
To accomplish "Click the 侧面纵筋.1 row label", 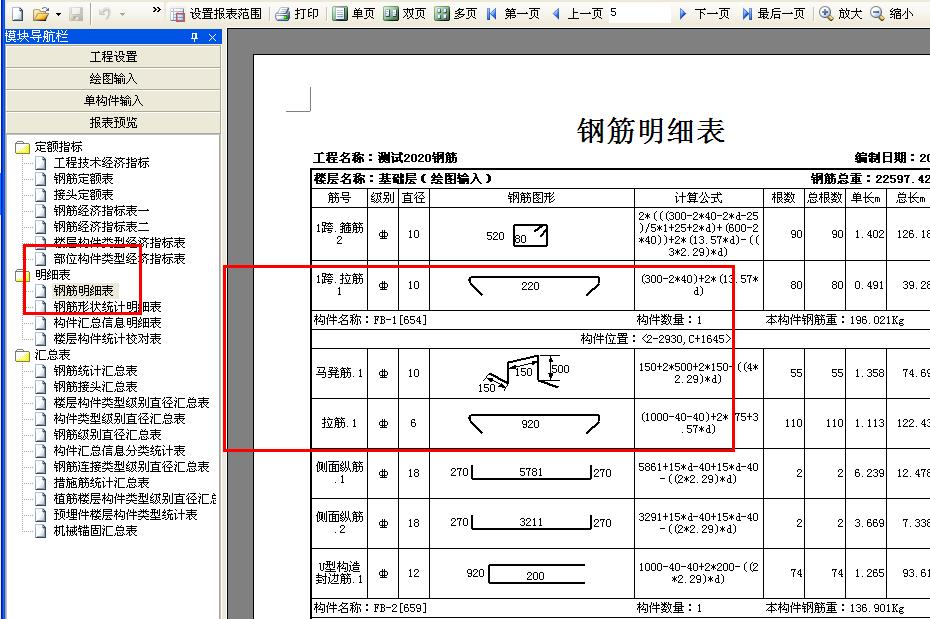I will [339, 473].
